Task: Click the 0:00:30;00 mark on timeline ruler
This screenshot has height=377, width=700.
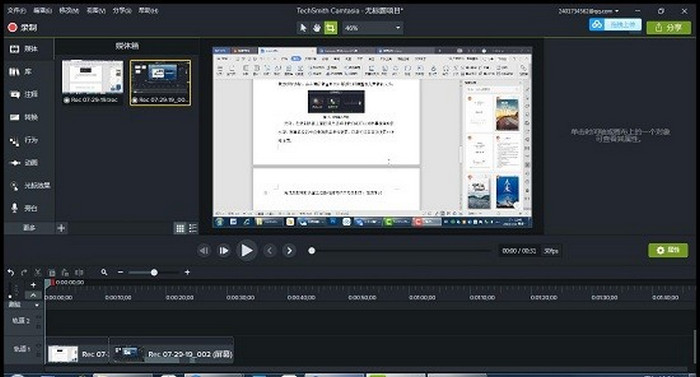Action: tap(240, 297)
